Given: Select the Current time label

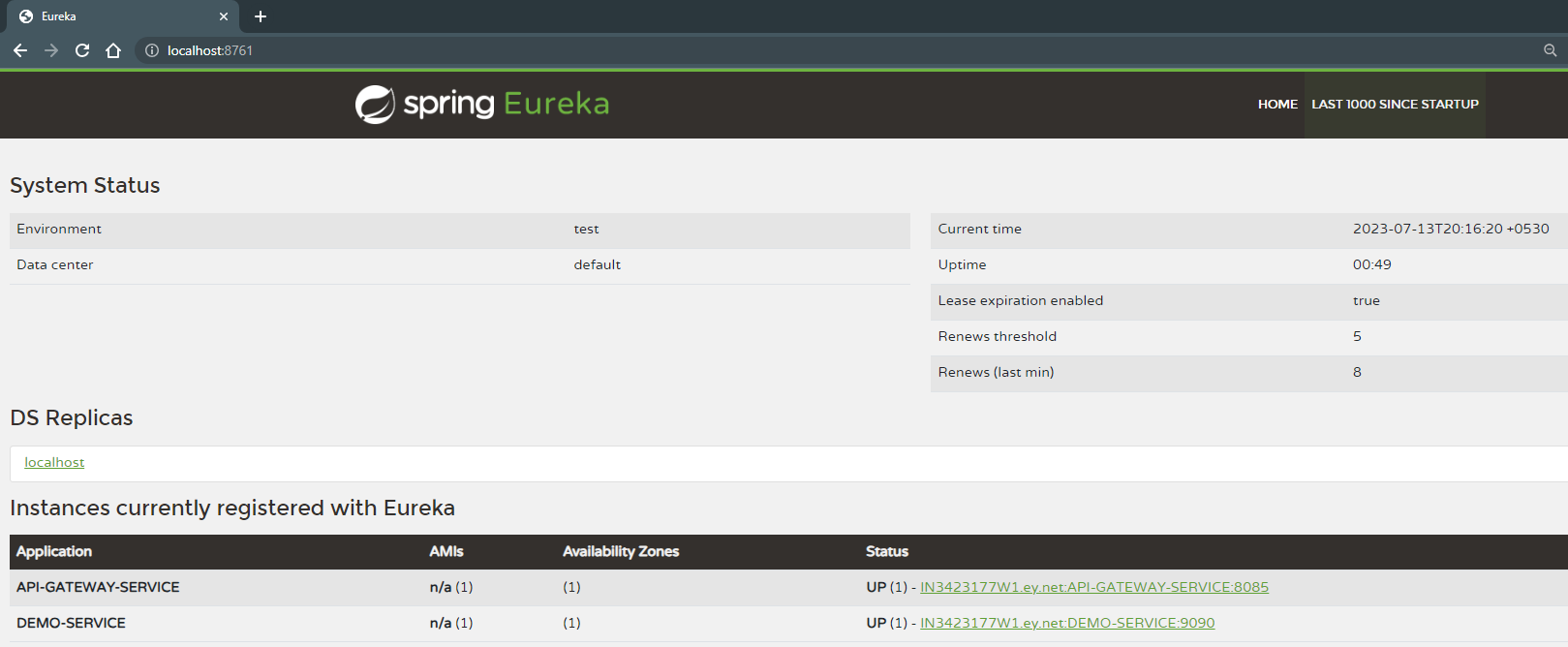Looking at the screenshot, I should [x=980, y=230].
